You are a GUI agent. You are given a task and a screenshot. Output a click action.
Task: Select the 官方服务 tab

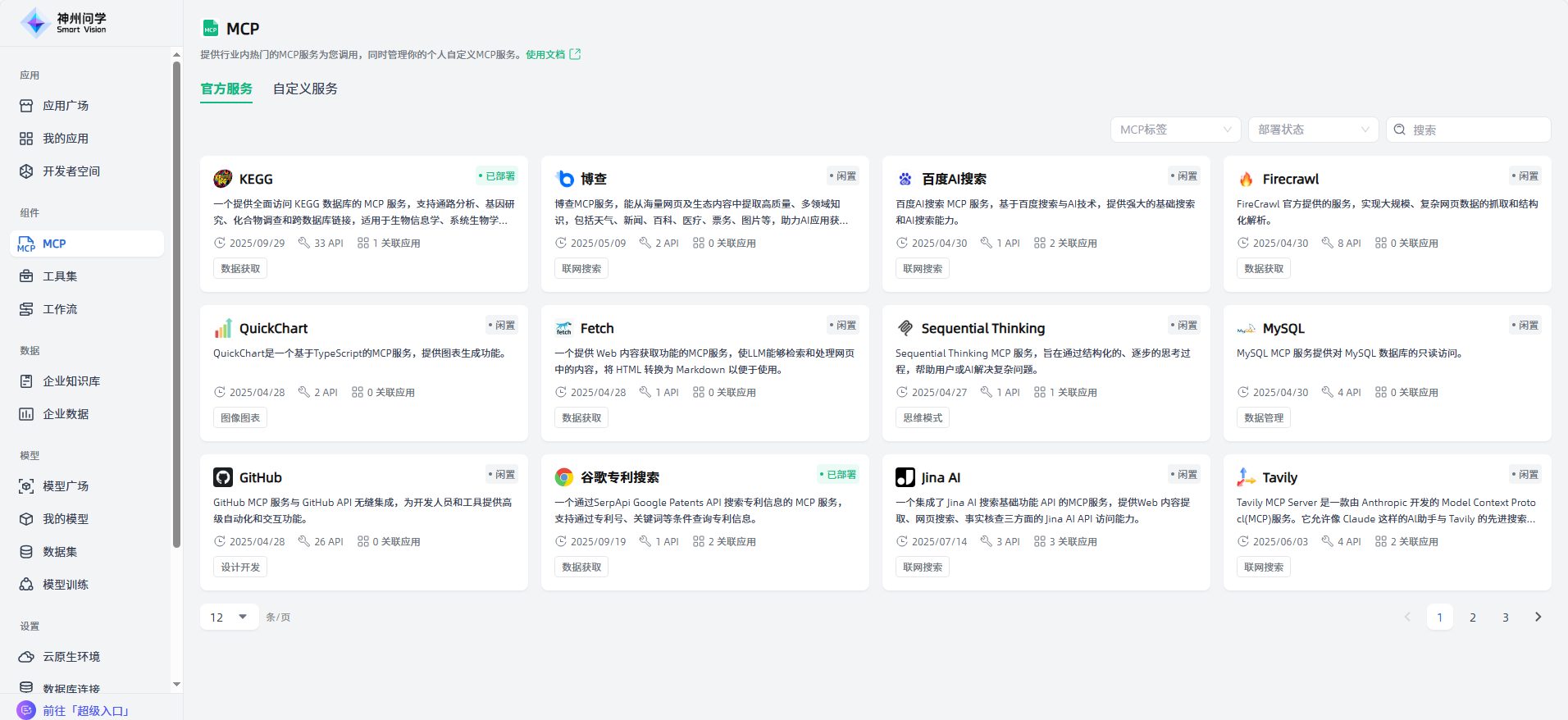click(226, 89)
